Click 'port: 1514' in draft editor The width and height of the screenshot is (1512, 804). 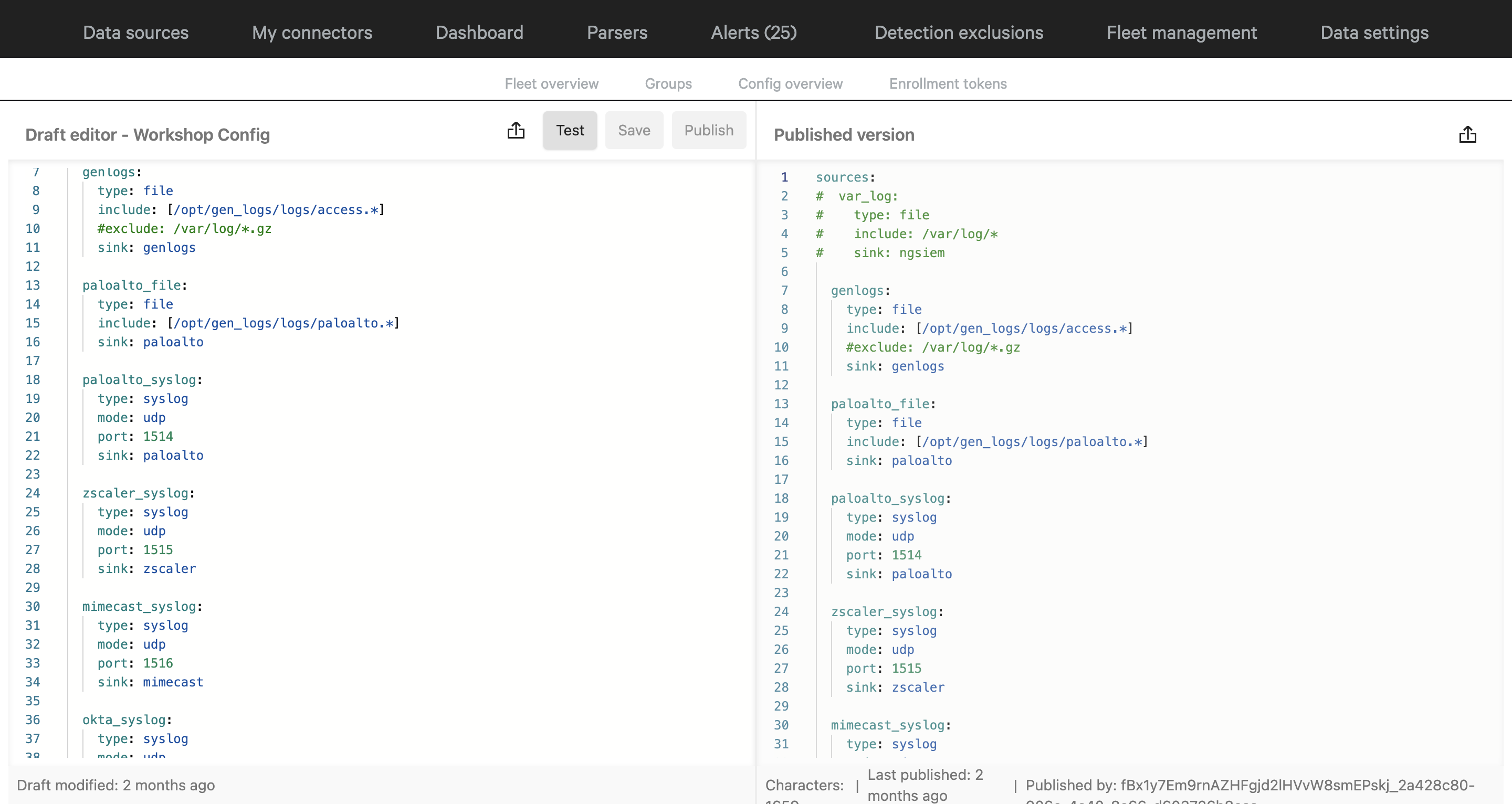point(135,436)
